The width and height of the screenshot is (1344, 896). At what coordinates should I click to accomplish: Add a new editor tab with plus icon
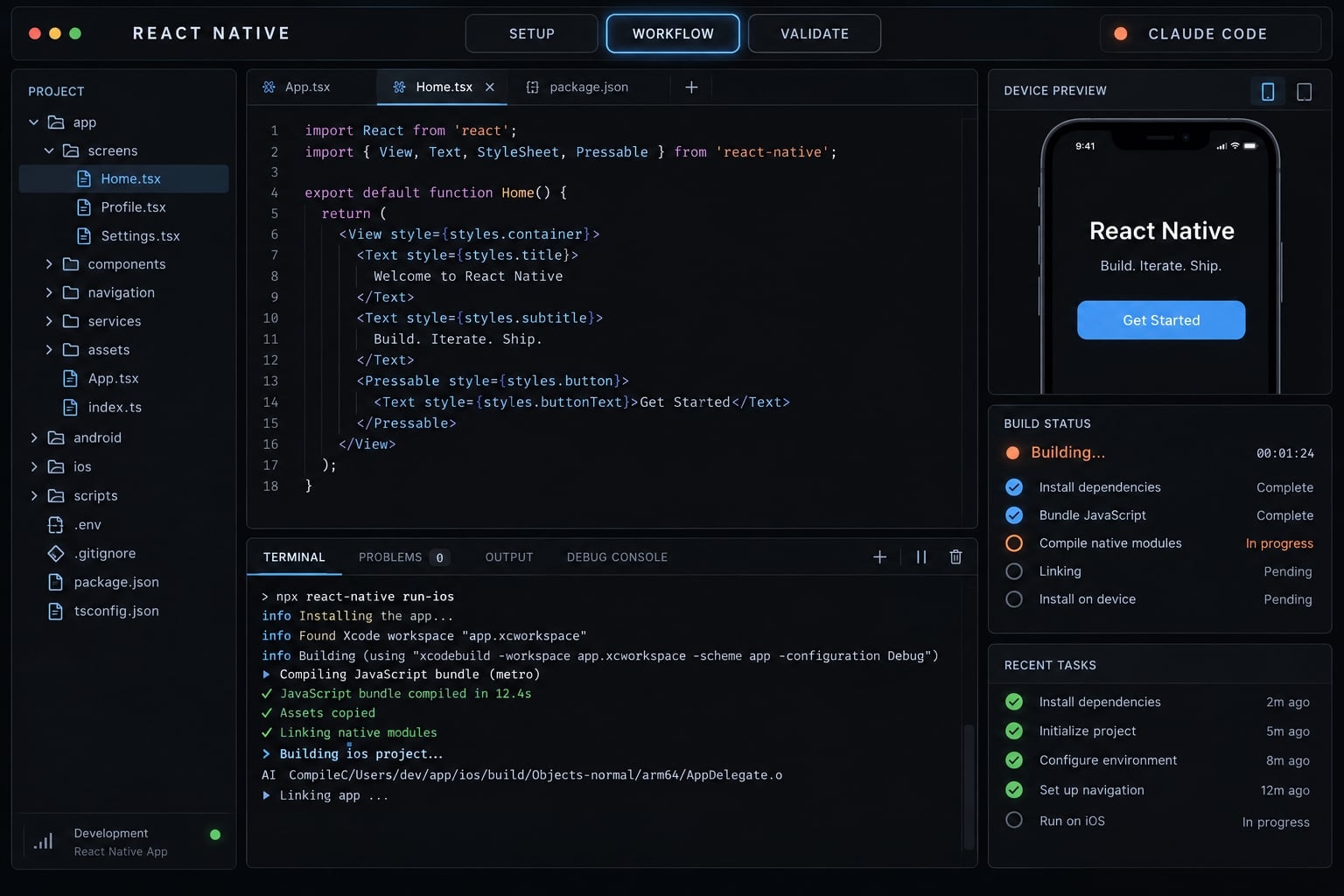coord(691,87)
